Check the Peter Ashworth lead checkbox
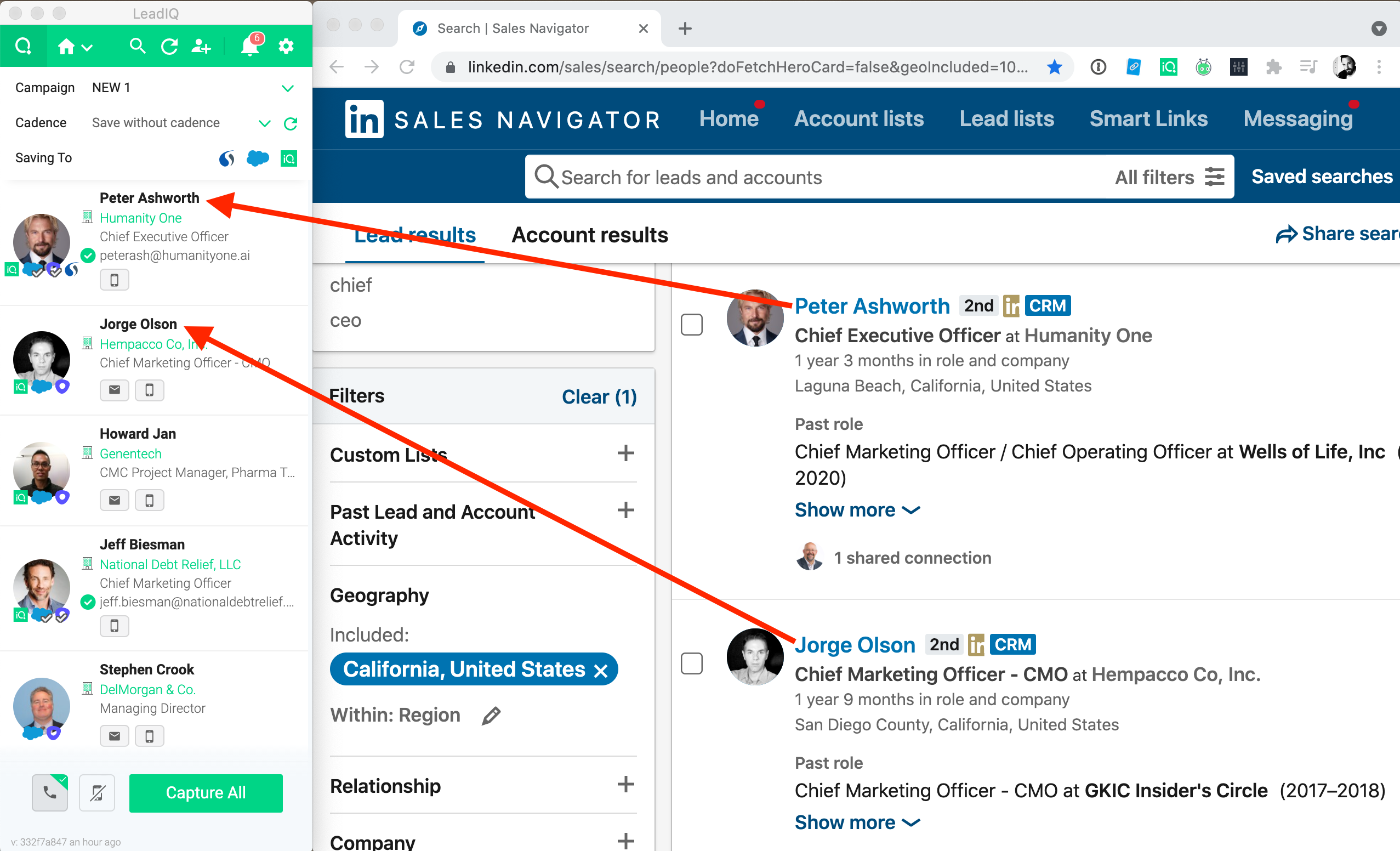The width and height of the screenshot is (1400, 851). [691, 325]
